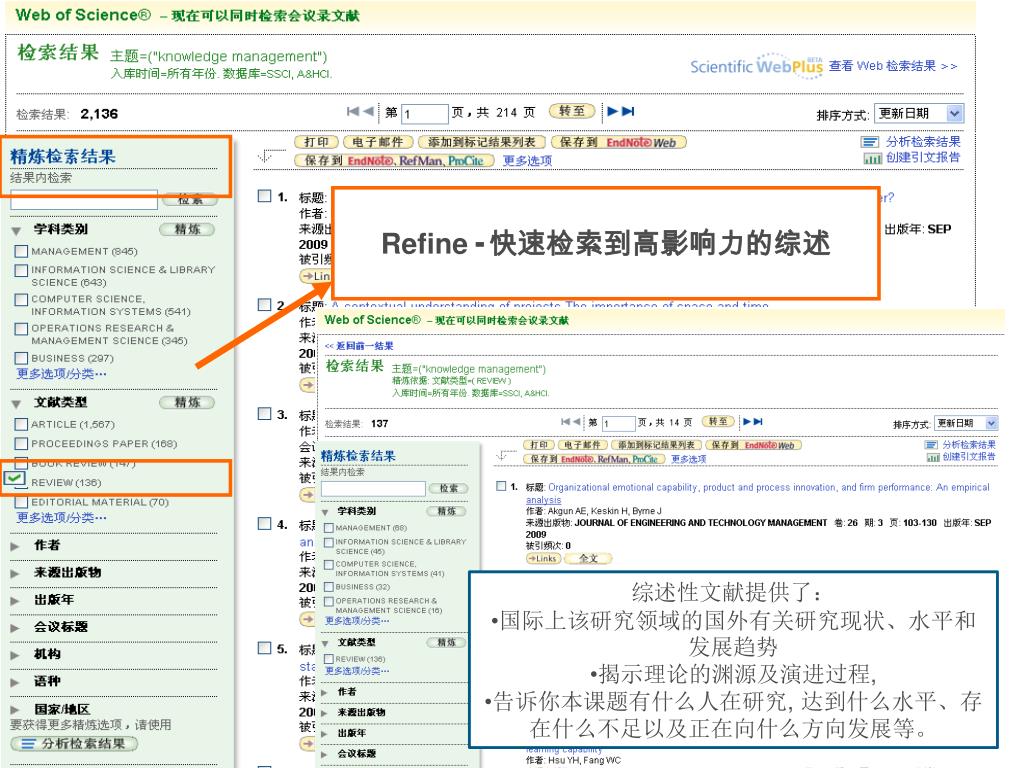The image size is (1024, 768).
Task: Click the 分析检索结果 icon at top right
Action: [870, 142]
